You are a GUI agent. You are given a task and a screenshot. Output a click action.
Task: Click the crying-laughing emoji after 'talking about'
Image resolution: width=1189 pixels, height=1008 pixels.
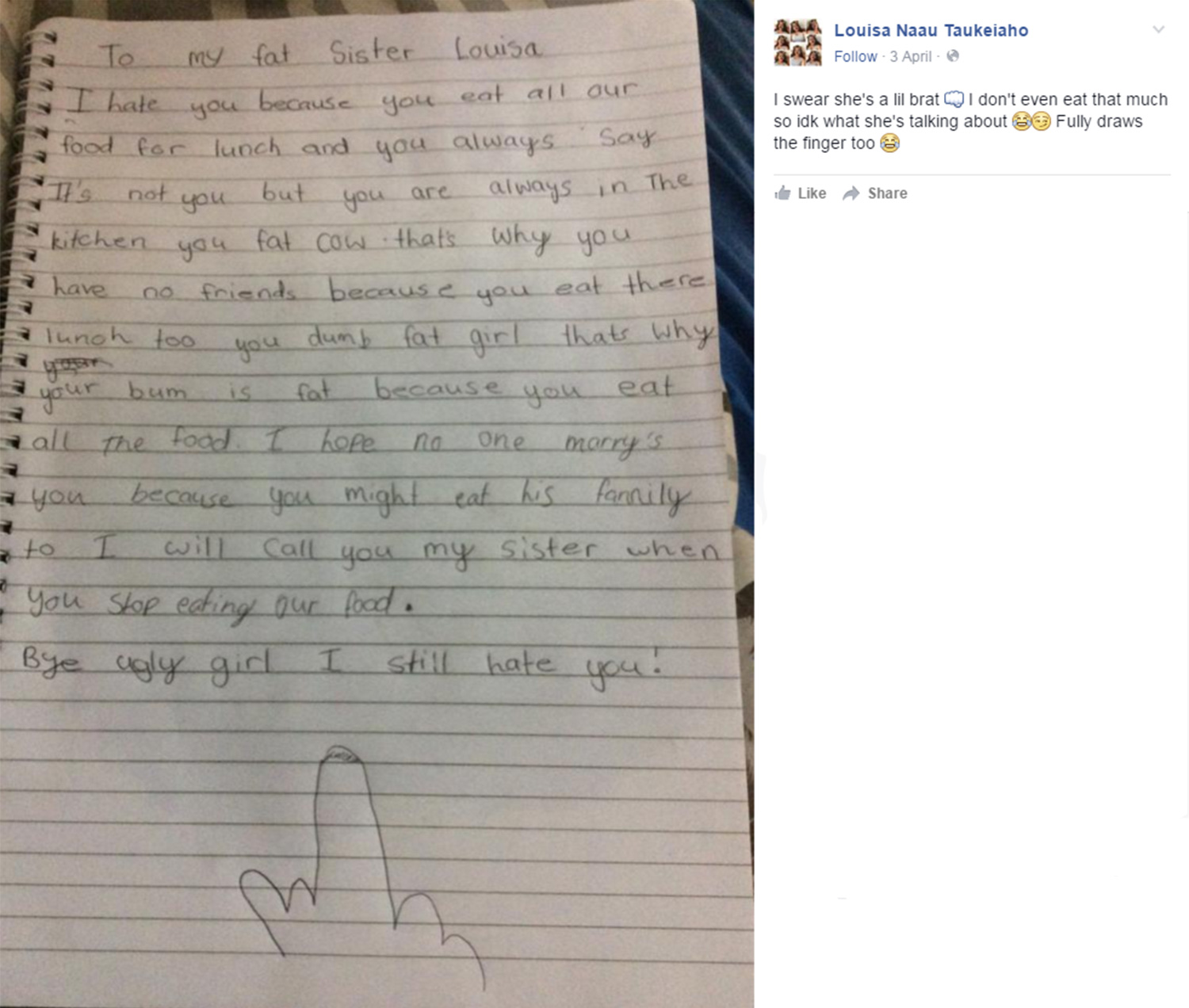[x=1021, y=121]
